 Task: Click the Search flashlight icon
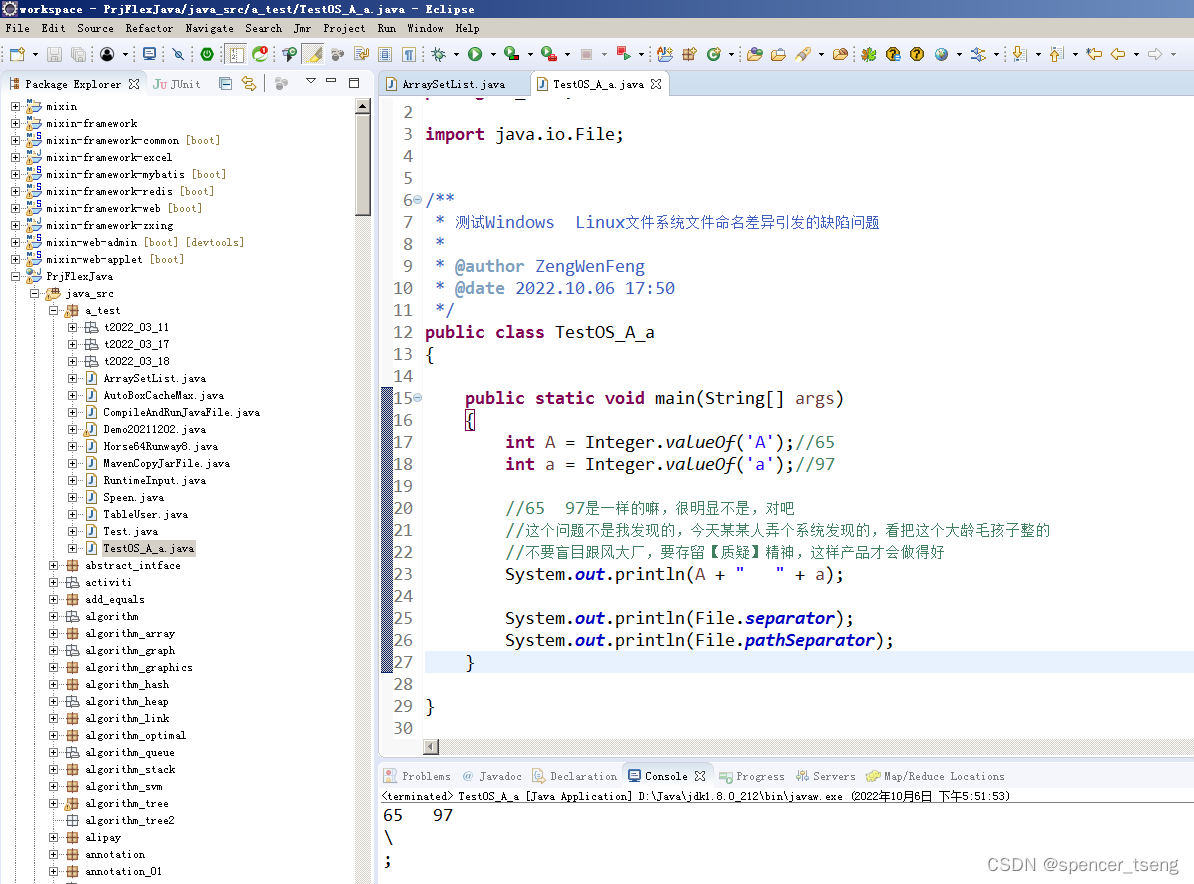pos(803,54)
